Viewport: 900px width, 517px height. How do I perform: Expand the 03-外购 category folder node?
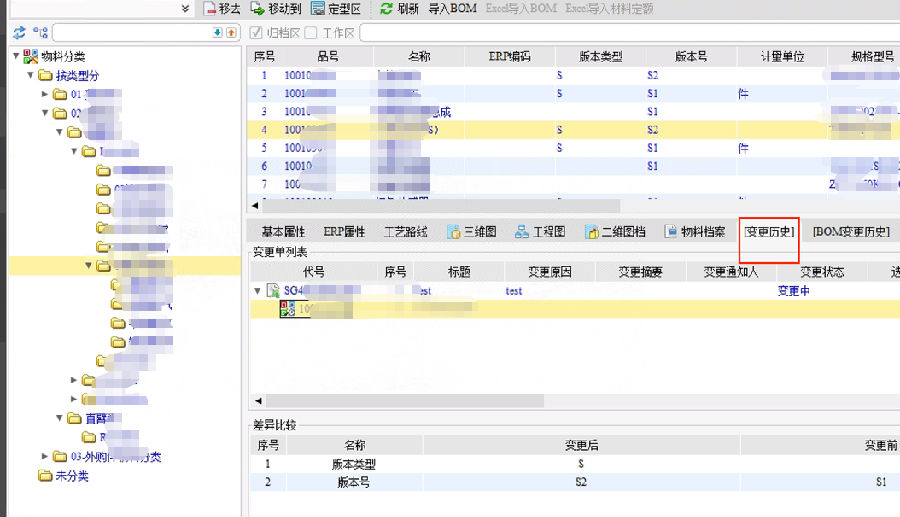[x=45, y=457]
